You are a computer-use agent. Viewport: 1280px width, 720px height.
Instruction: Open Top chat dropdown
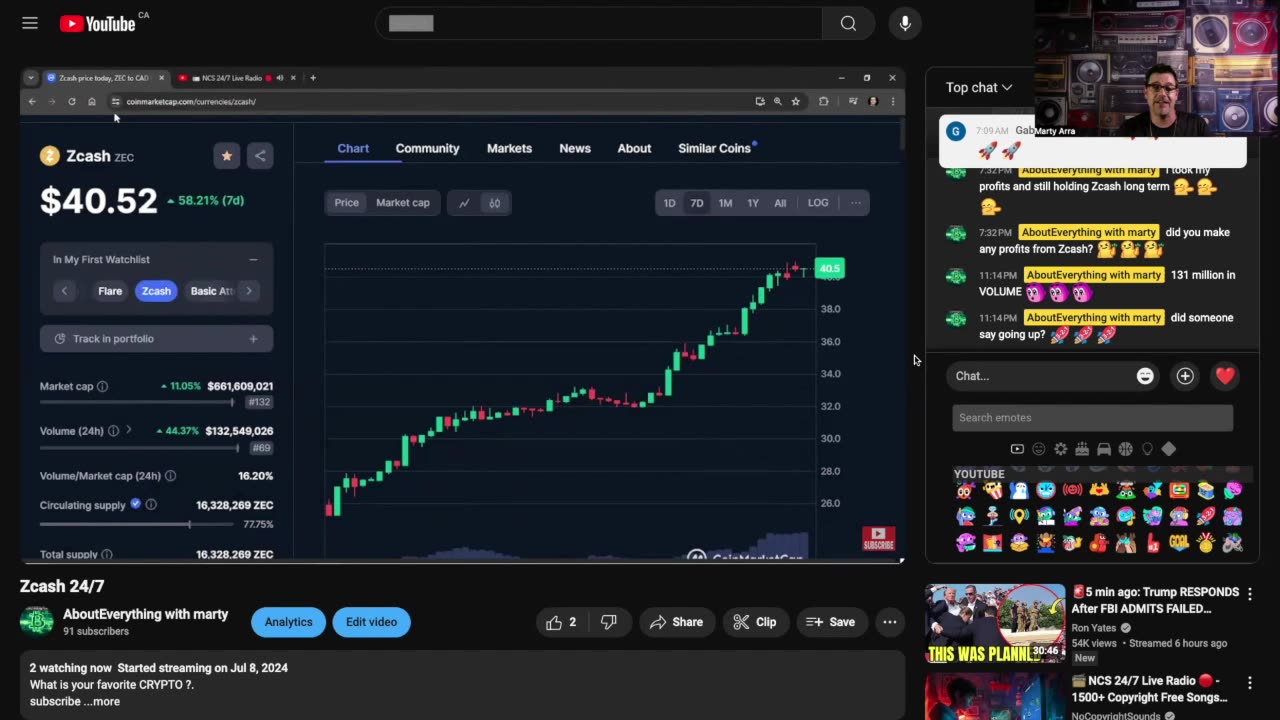coord(979,87)
